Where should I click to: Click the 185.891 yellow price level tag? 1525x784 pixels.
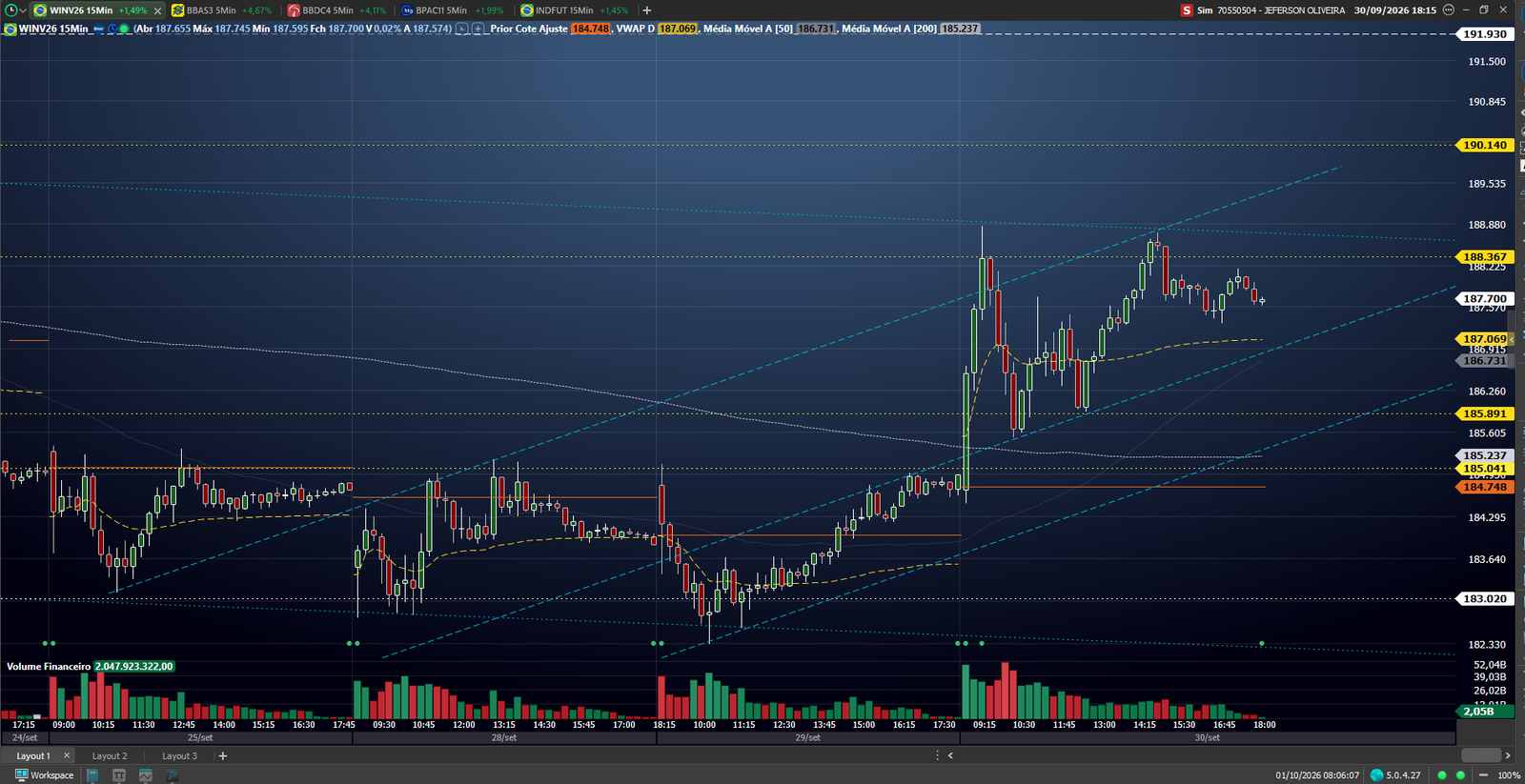click(1485, 414)
